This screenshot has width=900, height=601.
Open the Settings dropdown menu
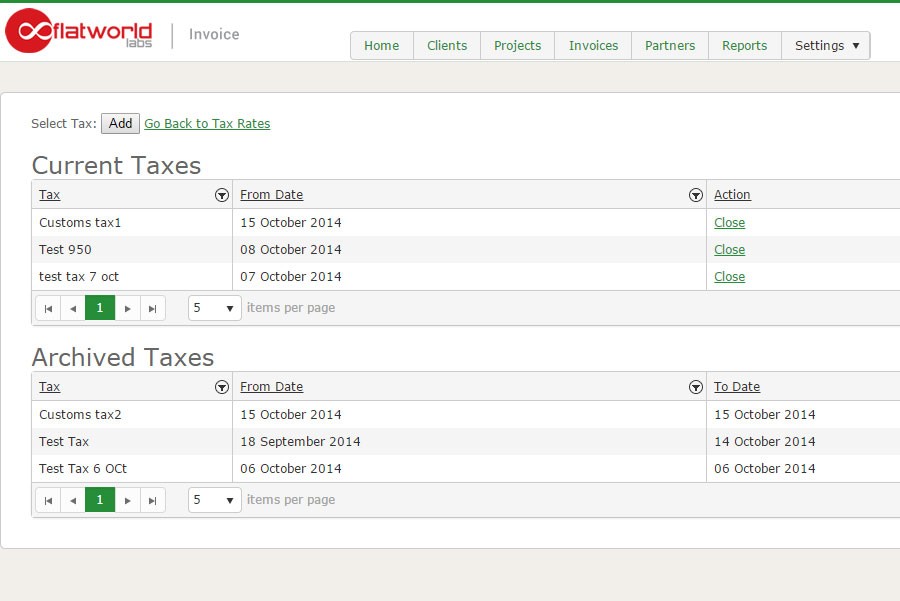click(x=826, y=45)
